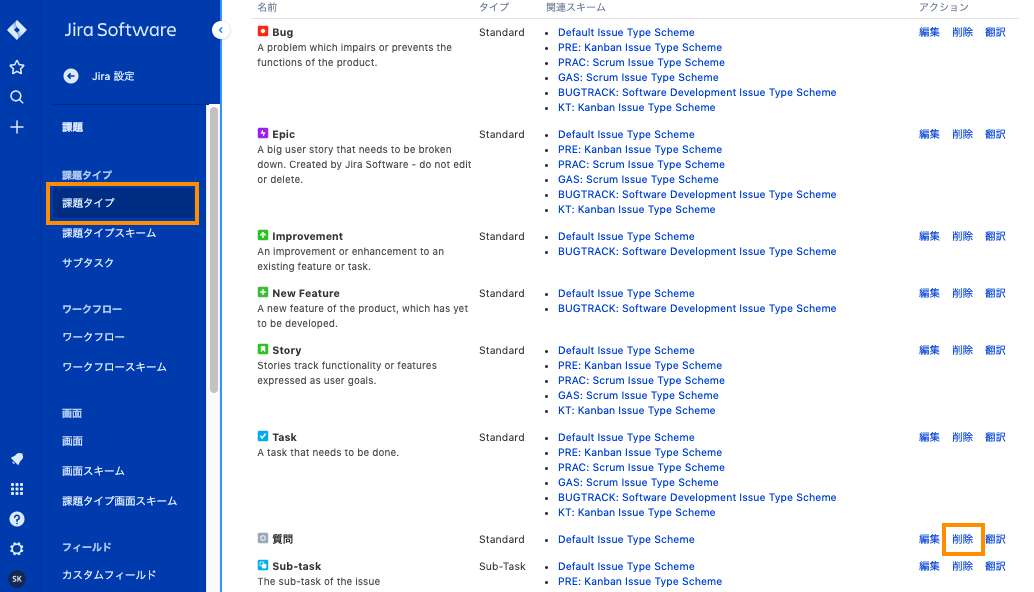Image resolution: width=1034 pixels, height=592 pixels.
Task: Open settings gear icon
Action: tap(17, 549)
